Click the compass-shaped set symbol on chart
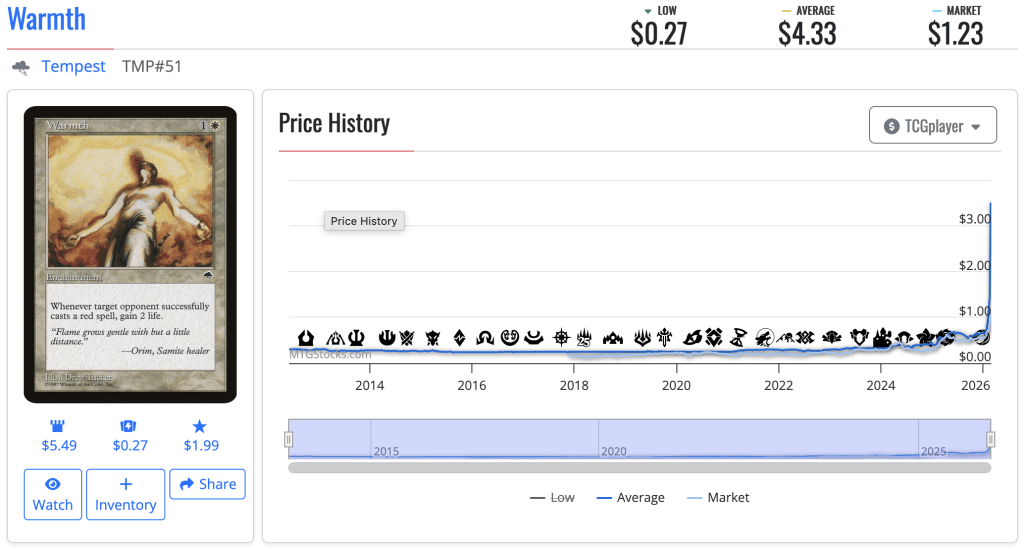 tap(563, 338)
